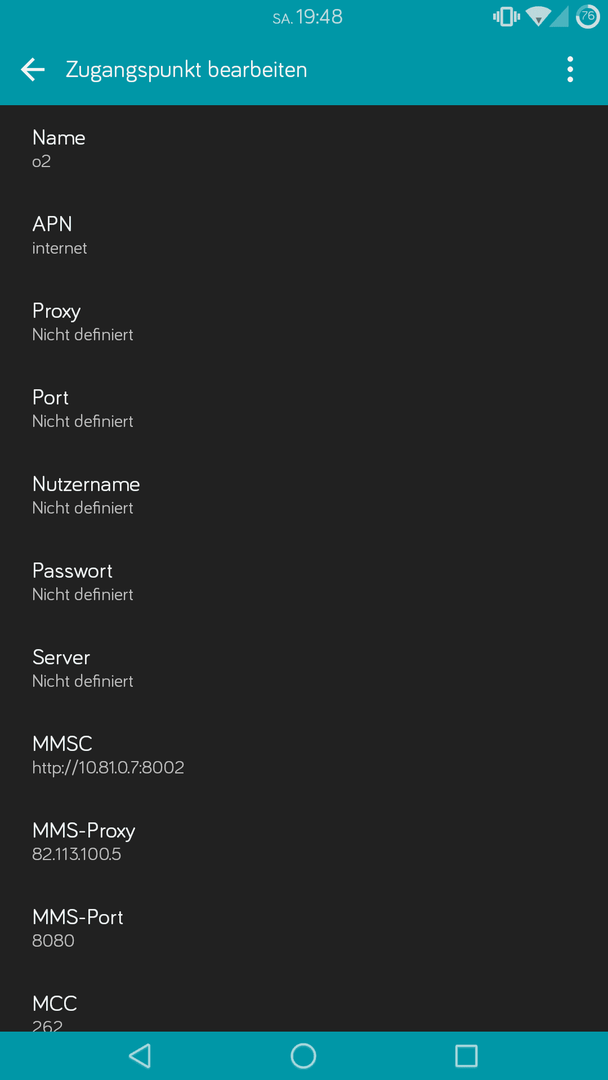
Task: Edit the MMS-Proxy address 82.113.100.5
Action: [304, 843]
